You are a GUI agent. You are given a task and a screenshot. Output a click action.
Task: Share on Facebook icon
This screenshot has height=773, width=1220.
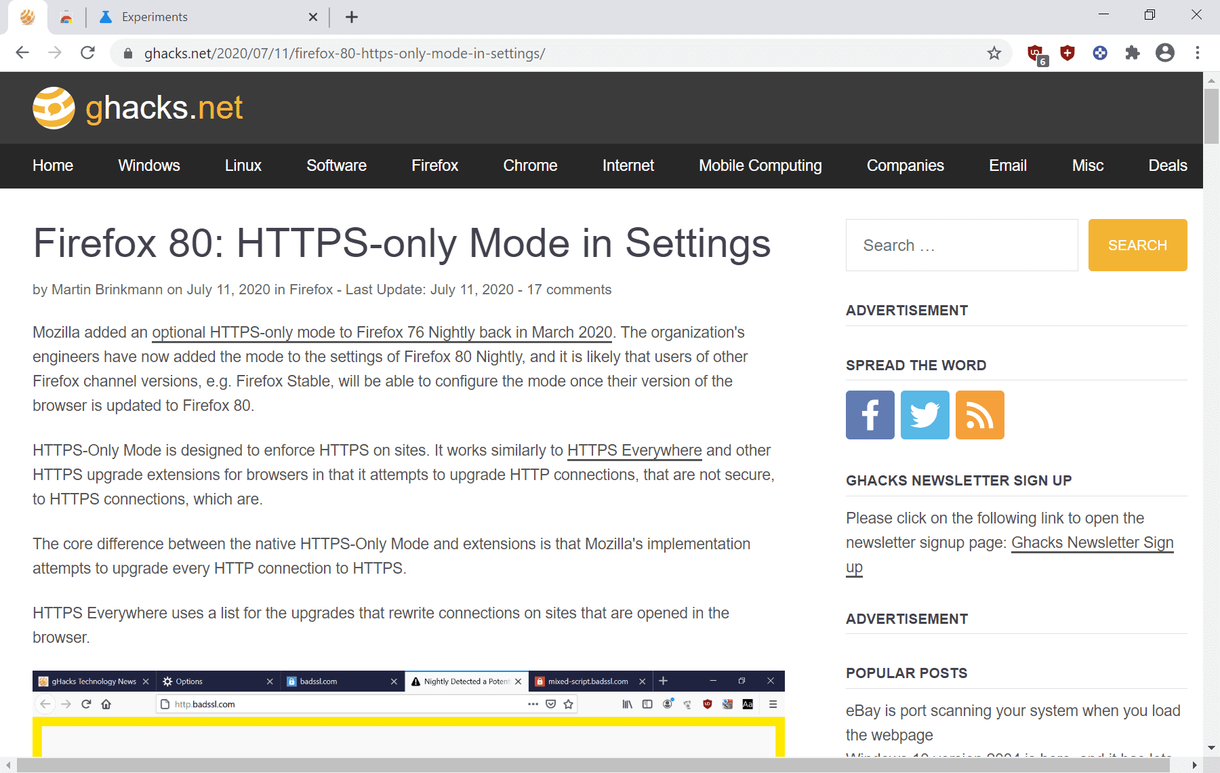(x=870, y=415)
